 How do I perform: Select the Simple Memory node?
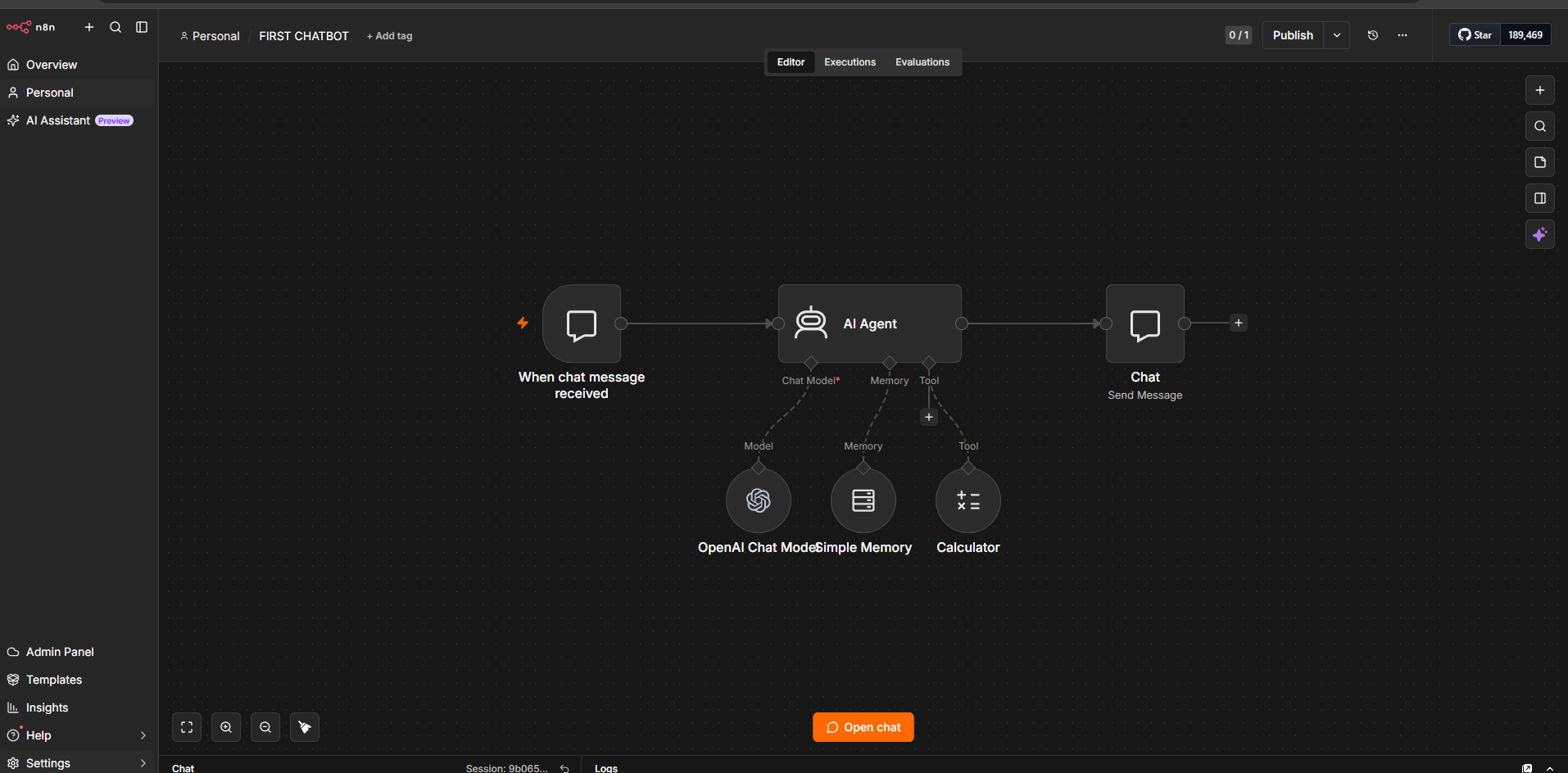863,500
